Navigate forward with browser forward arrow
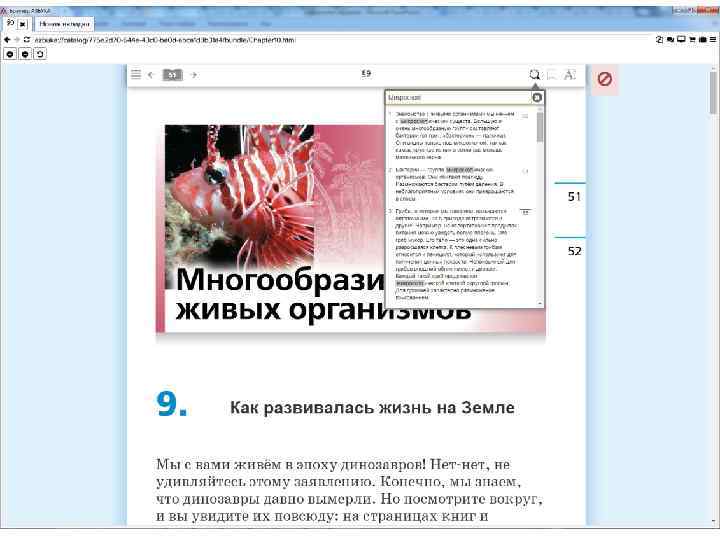The width and height of the screenshot is (720, 540). click(17, 40)
